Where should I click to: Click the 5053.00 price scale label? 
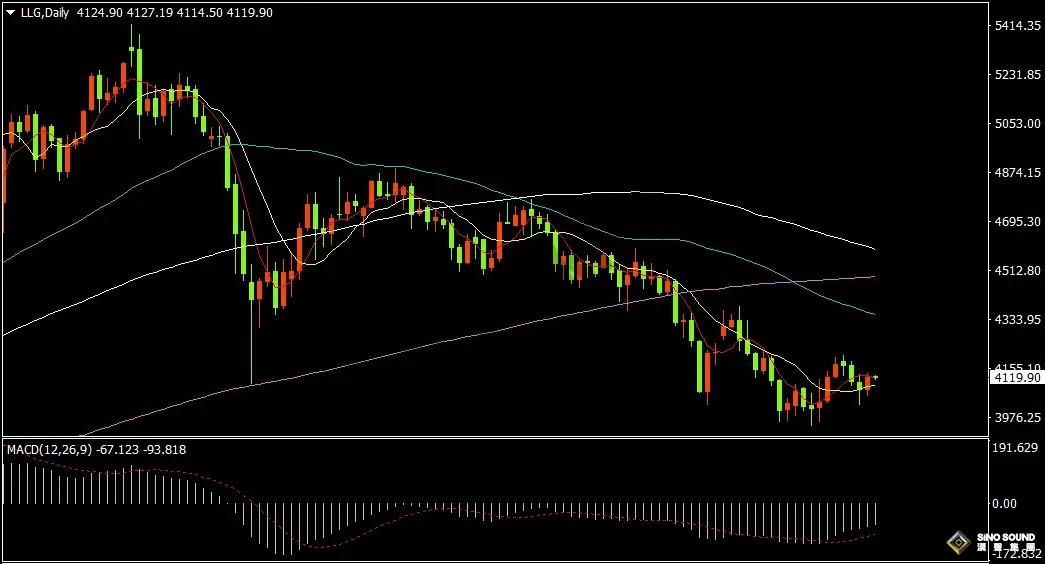(x=1017, y=123)
